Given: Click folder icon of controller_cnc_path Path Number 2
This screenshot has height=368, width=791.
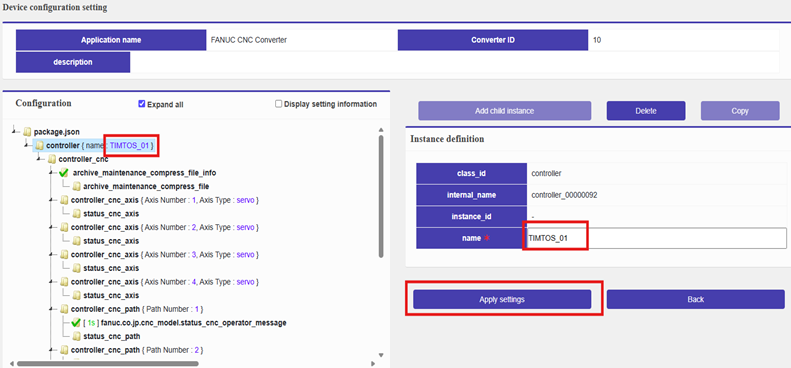Looking at the screenshot, I should (x=64, y=350).
